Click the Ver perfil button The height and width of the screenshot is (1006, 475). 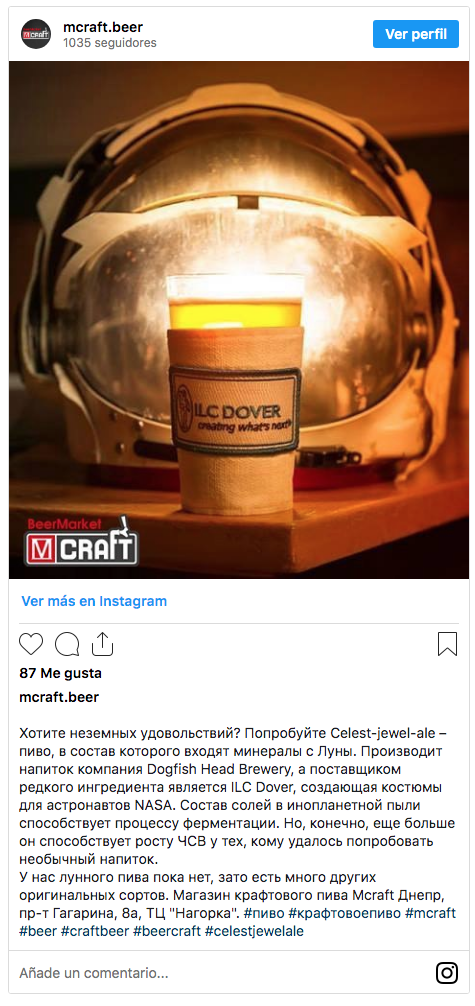pyautogui.click(x=416, y=34)
